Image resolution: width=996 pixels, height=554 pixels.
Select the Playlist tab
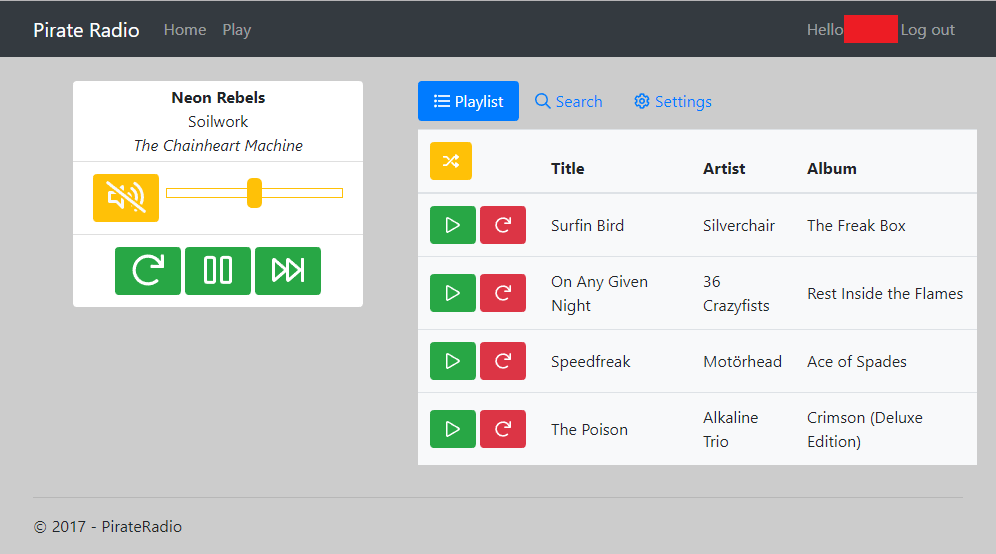pos(468,101)
